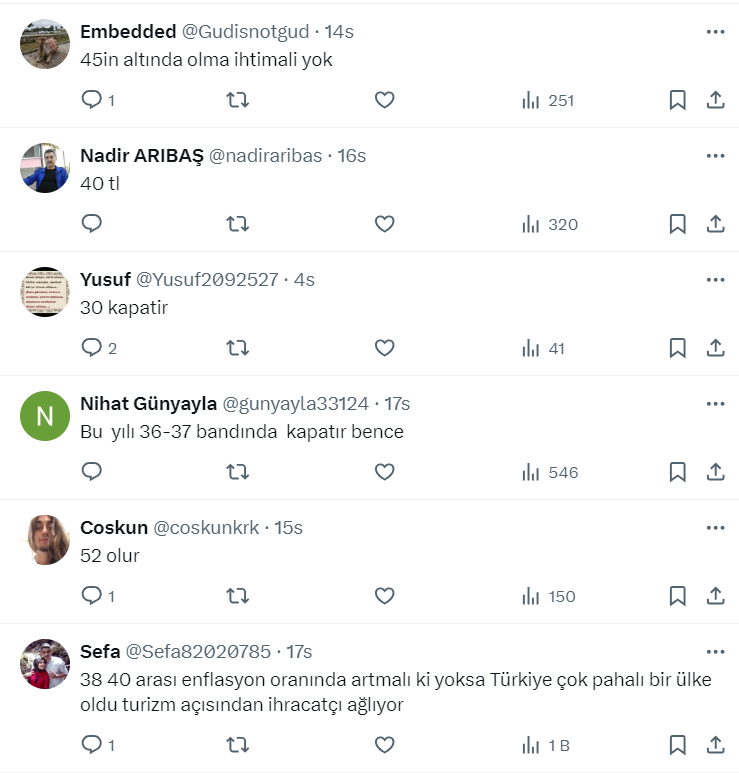Open more options on Sefa's tweet

(x=715, y=652)
